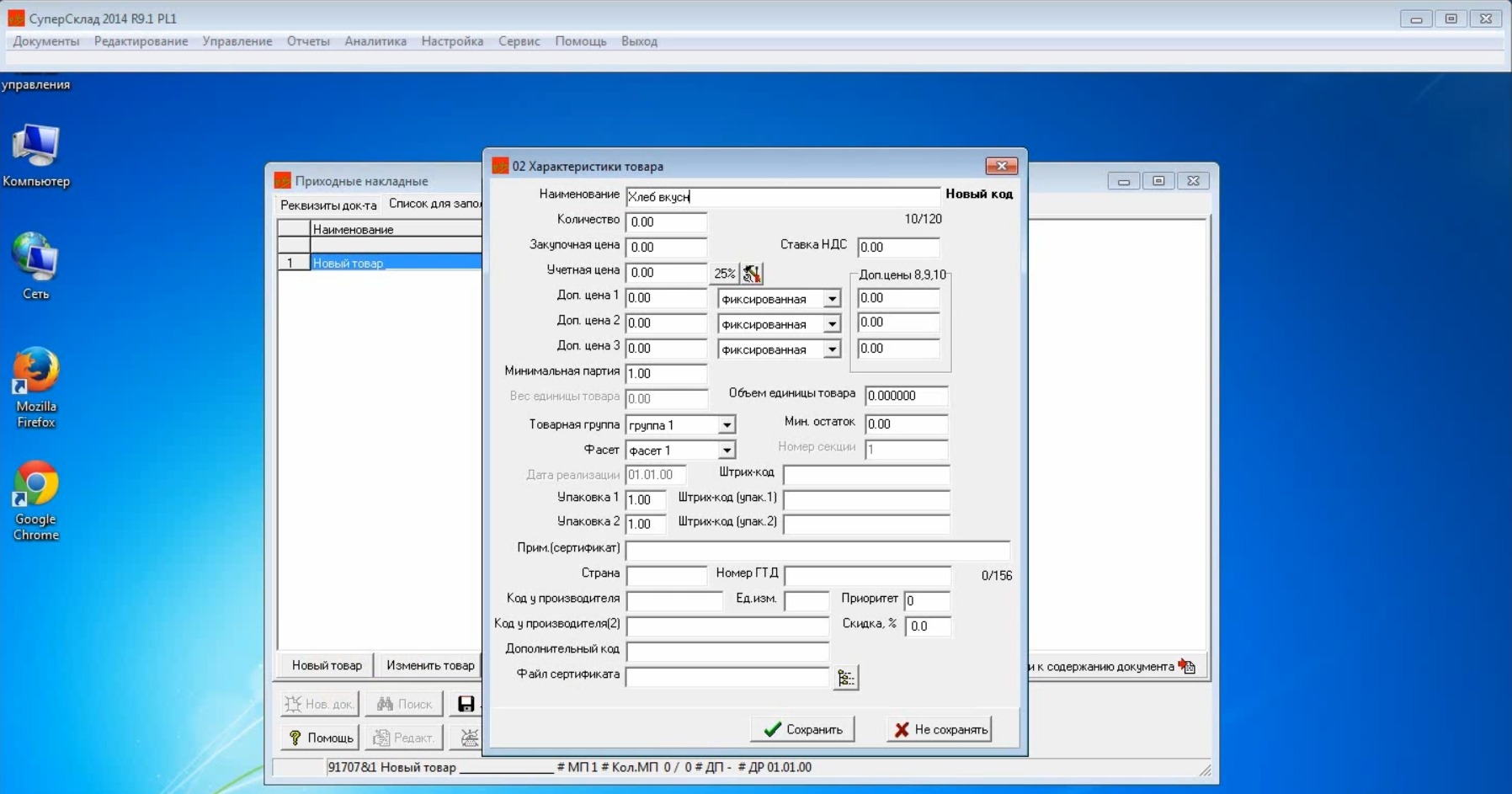Open the Сеть network desktop icon
Image resolution: width=1512 pixels, height=794 pixels.
(36, 265)
